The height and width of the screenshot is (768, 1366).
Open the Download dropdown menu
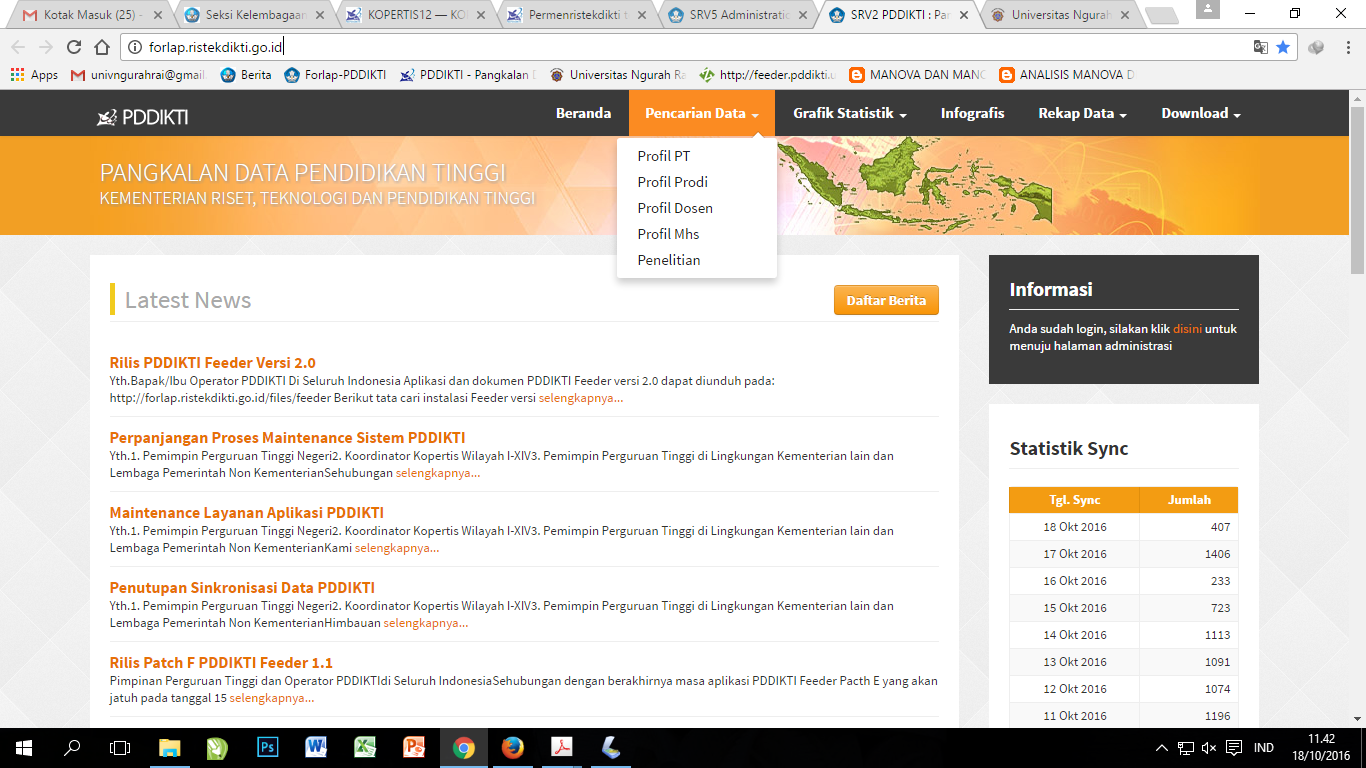click(x=1201, y=113)
